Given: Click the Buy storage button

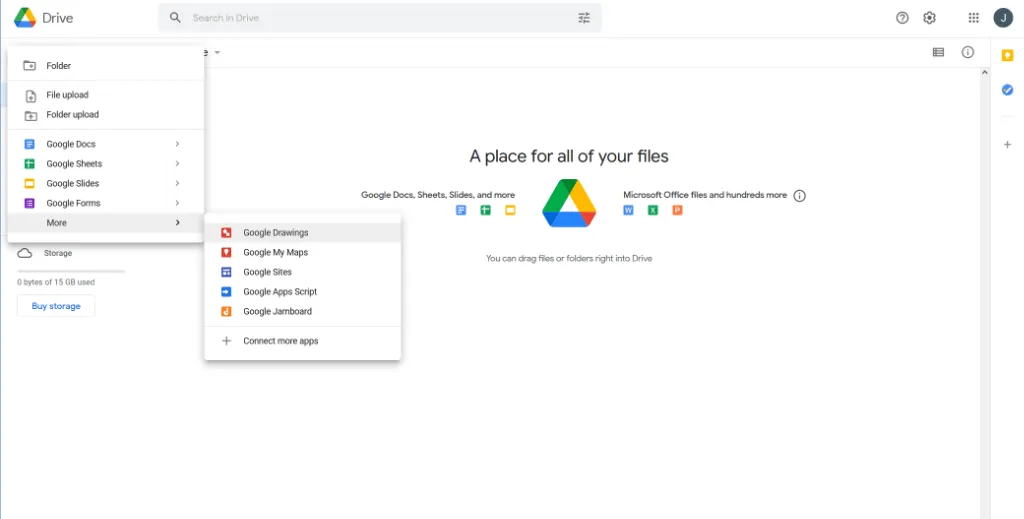Looking at the screenshot, I should 56,306.
